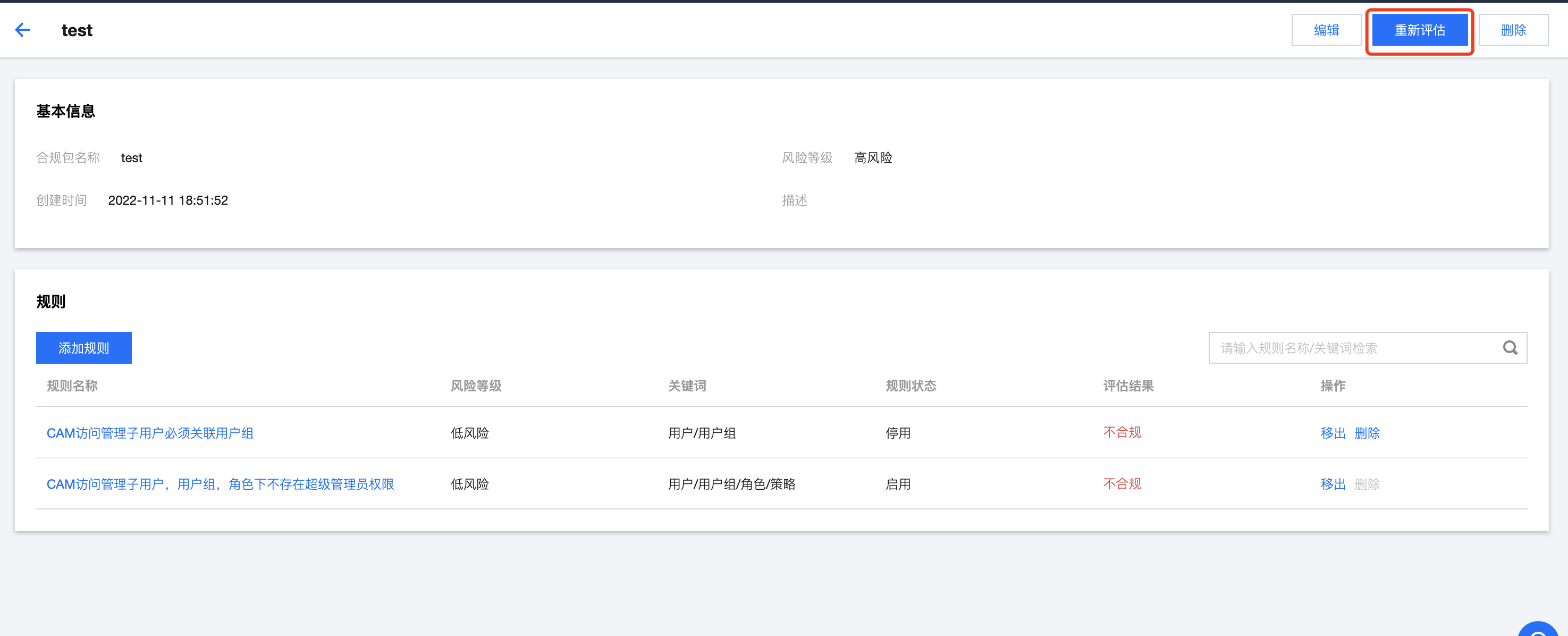Click 移出 for the second rule

tap(1333, 484)
